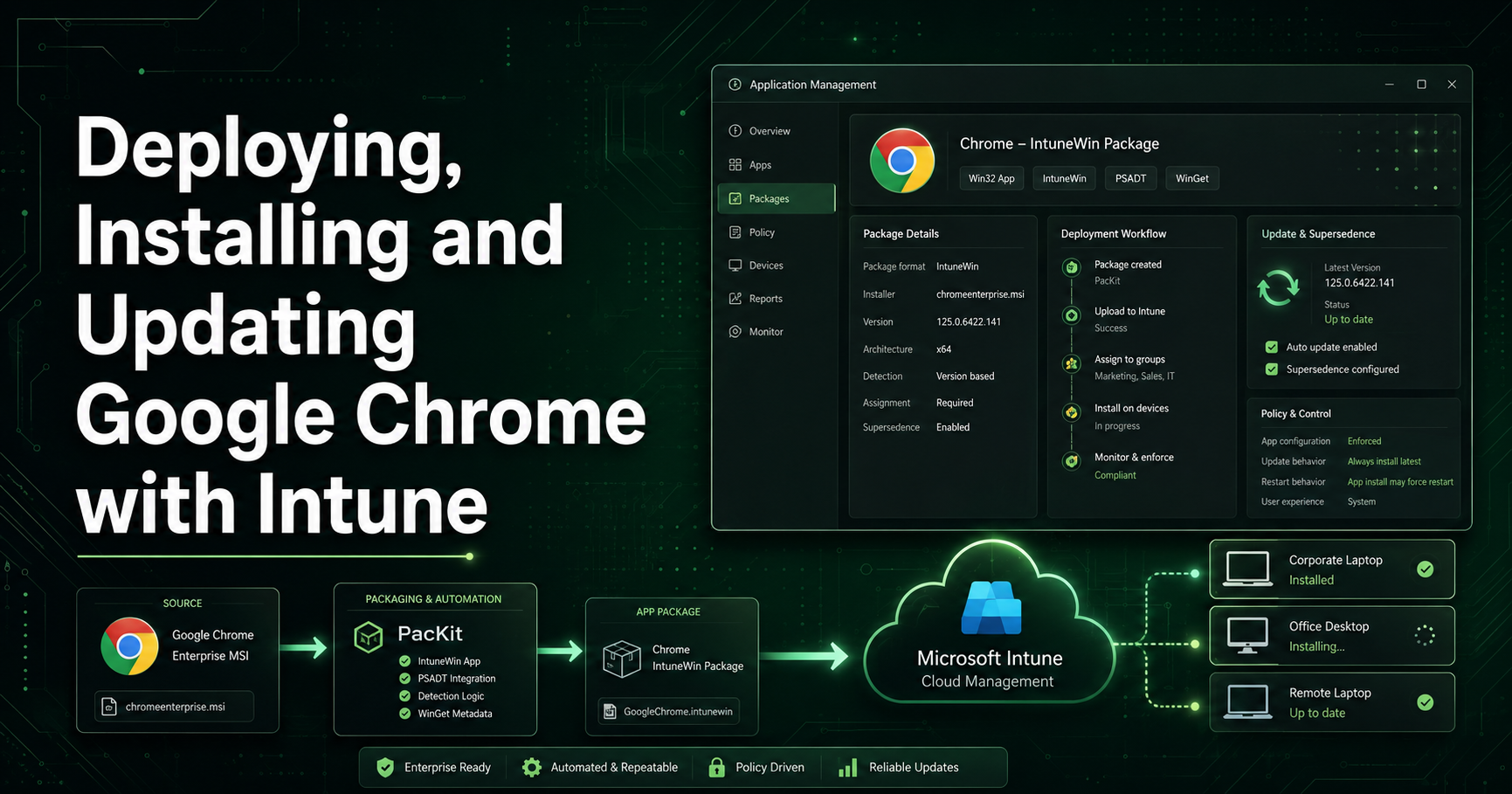Click the WinGet Metadata check mark
Image resolution: width=1512 pixels, height=794 pixels.
404,714
